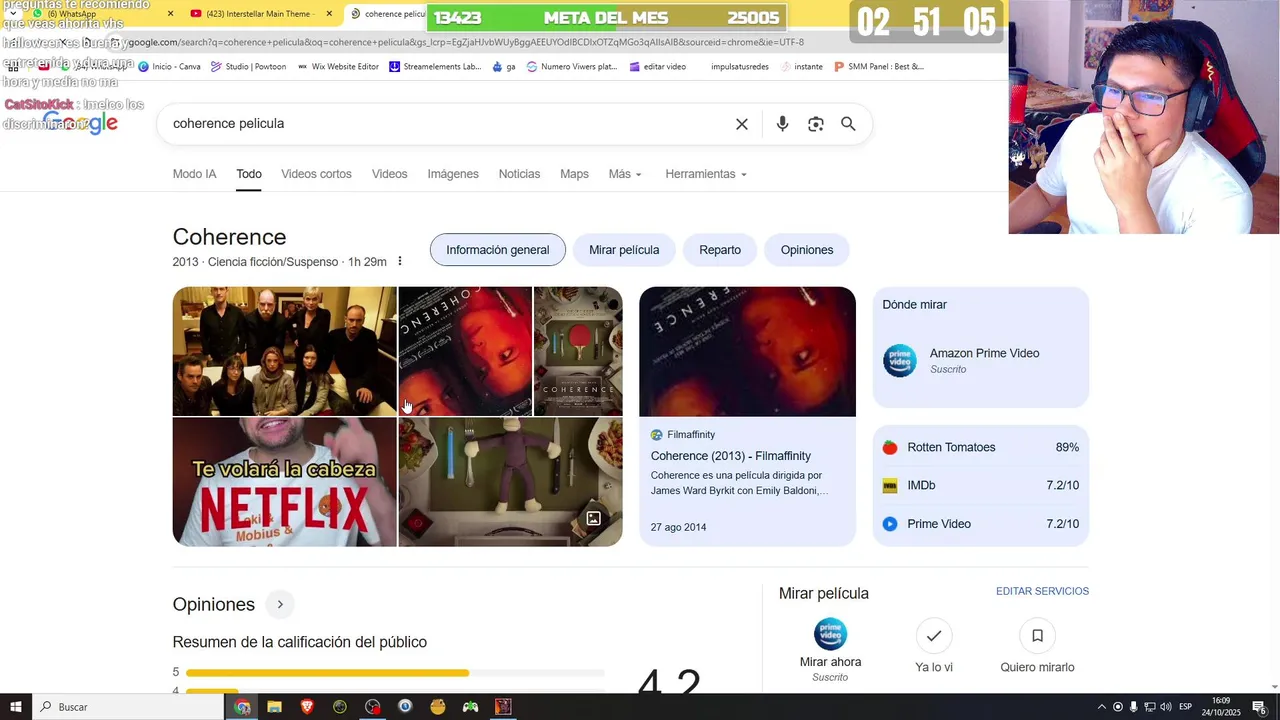Open Google Lens image search icon
The height and width of the screenshot is (720, 1280).
pyautogui.click(x=816, y=124)
